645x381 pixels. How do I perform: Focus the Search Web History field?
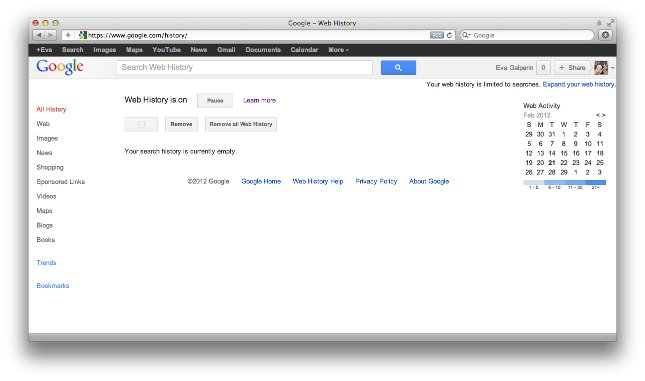tap(244, 67)
